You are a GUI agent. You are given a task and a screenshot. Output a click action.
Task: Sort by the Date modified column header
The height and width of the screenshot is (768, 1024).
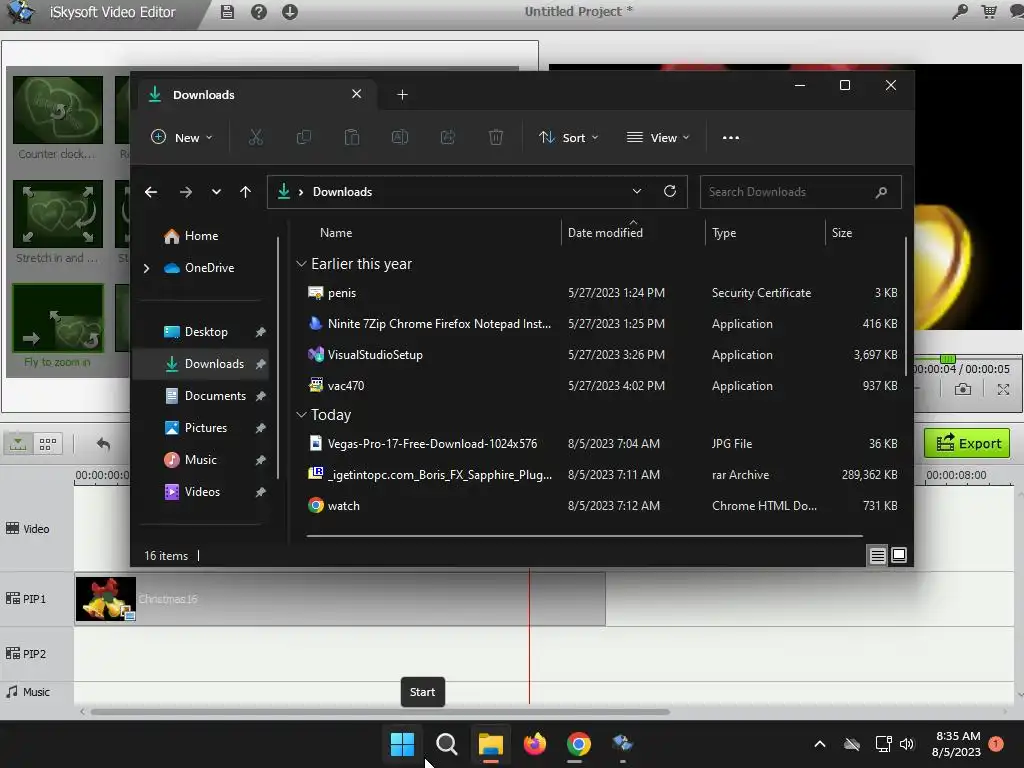605,232
